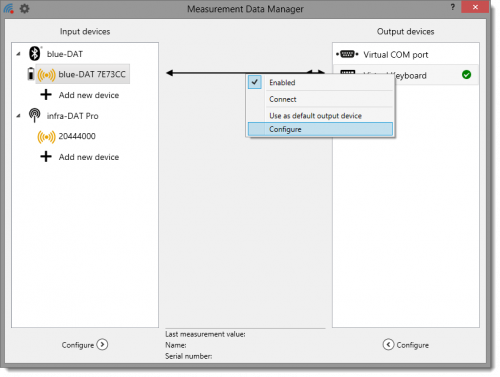This screenshot has width=500, height=377.
Task: Toggle the Enabled checkmark in context menu
Action: tap(255, 82)
